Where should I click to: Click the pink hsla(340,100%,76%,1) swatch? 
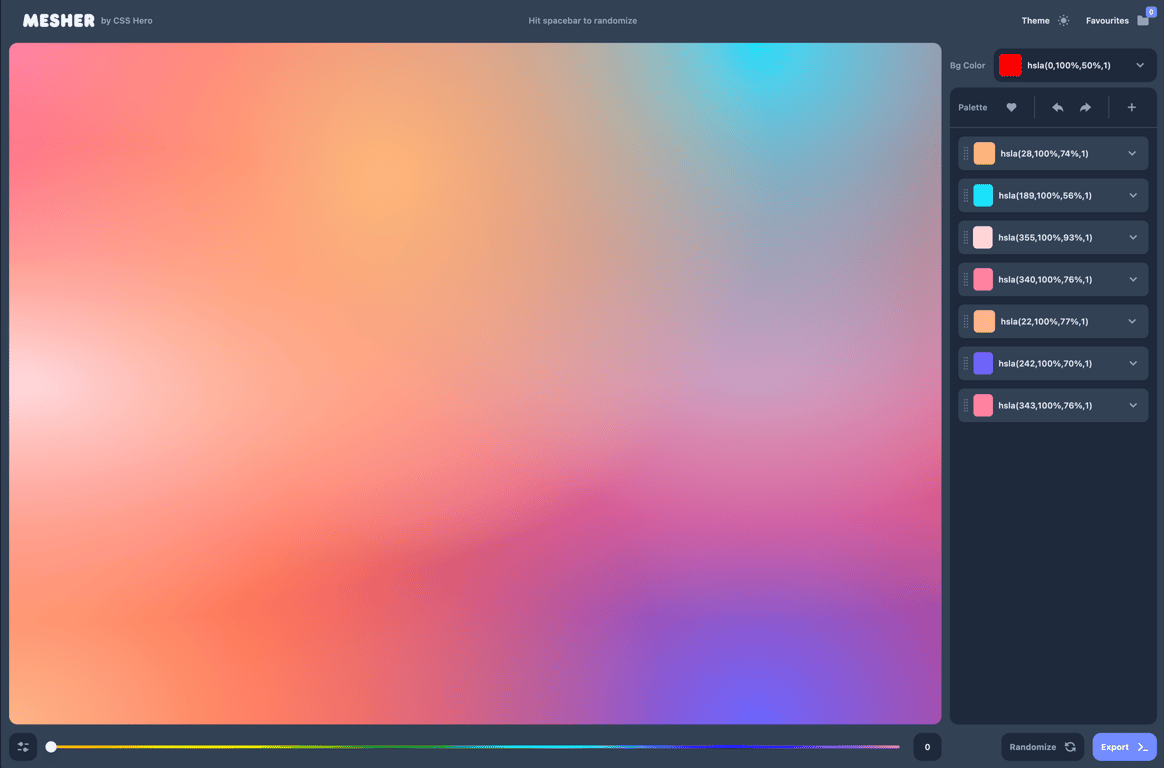[x=983, y=280]
